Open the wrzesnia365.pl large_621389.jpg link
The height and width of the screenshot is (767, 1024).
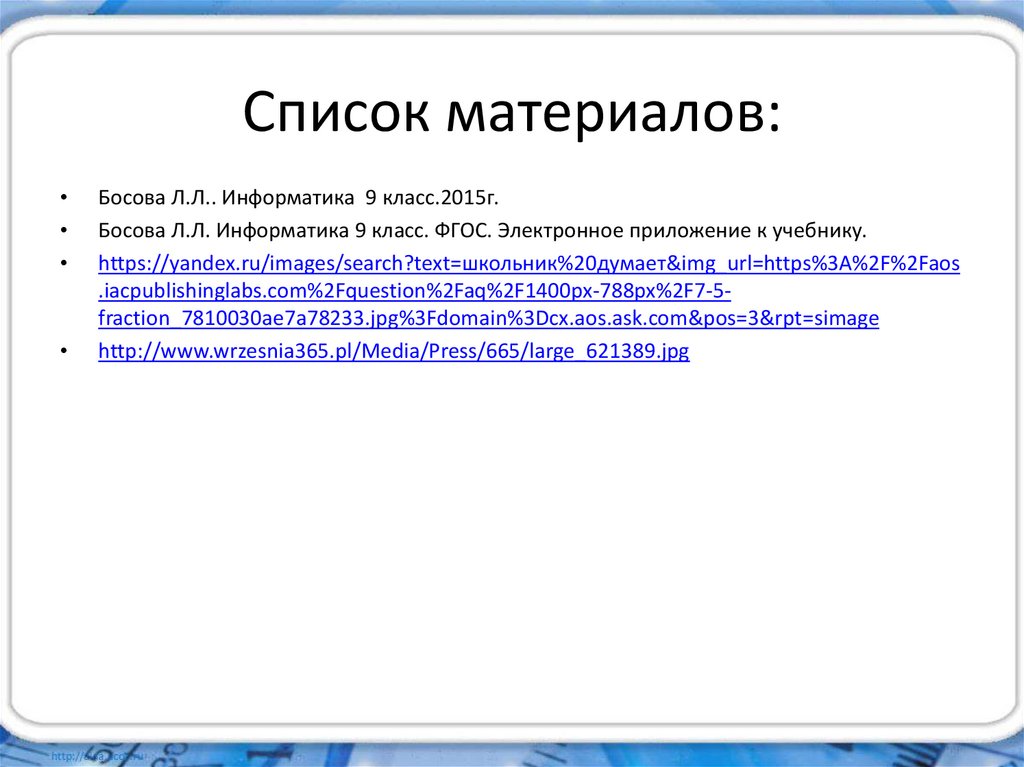393,352
